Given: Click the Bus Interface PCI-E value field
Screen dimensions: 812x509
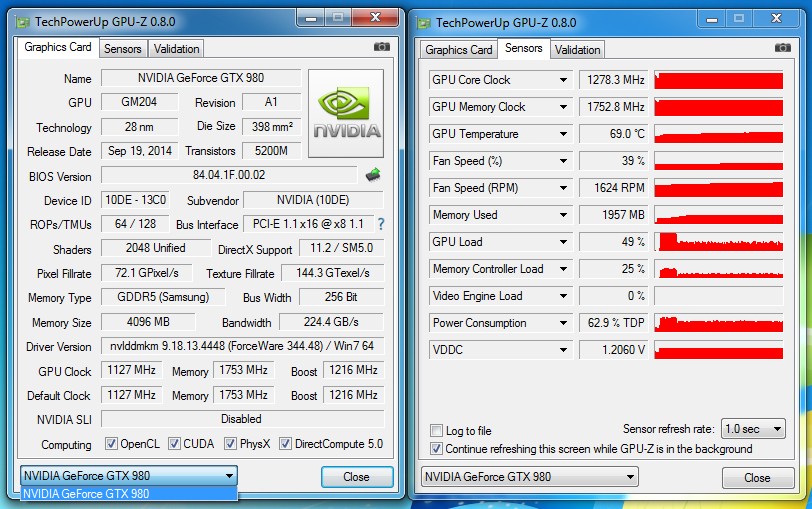Looking at the screenshot, I should pyautogui.click(x=308, y=224).
